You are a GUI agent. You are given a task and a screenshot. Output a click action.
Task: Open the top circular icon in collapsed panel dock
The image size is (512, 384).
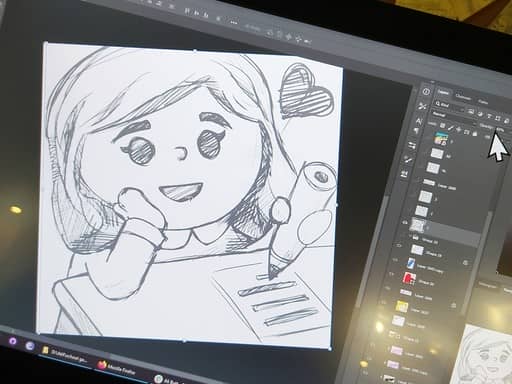click(426, 92)
